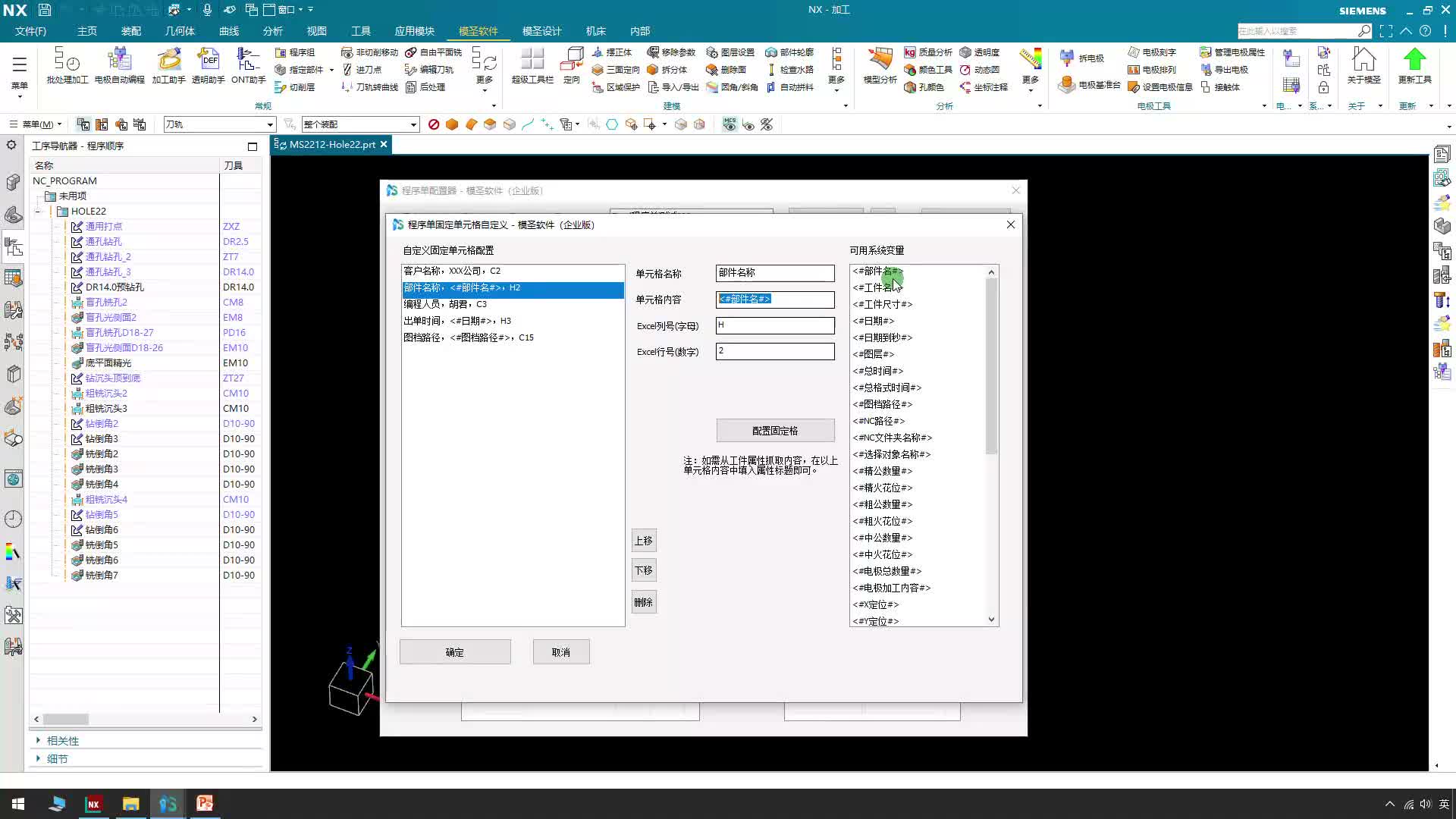Image resolution: width=1456 pixels, height=819 pixels.
Task: Open File Explorer from the taskbar
Action: 130,804
